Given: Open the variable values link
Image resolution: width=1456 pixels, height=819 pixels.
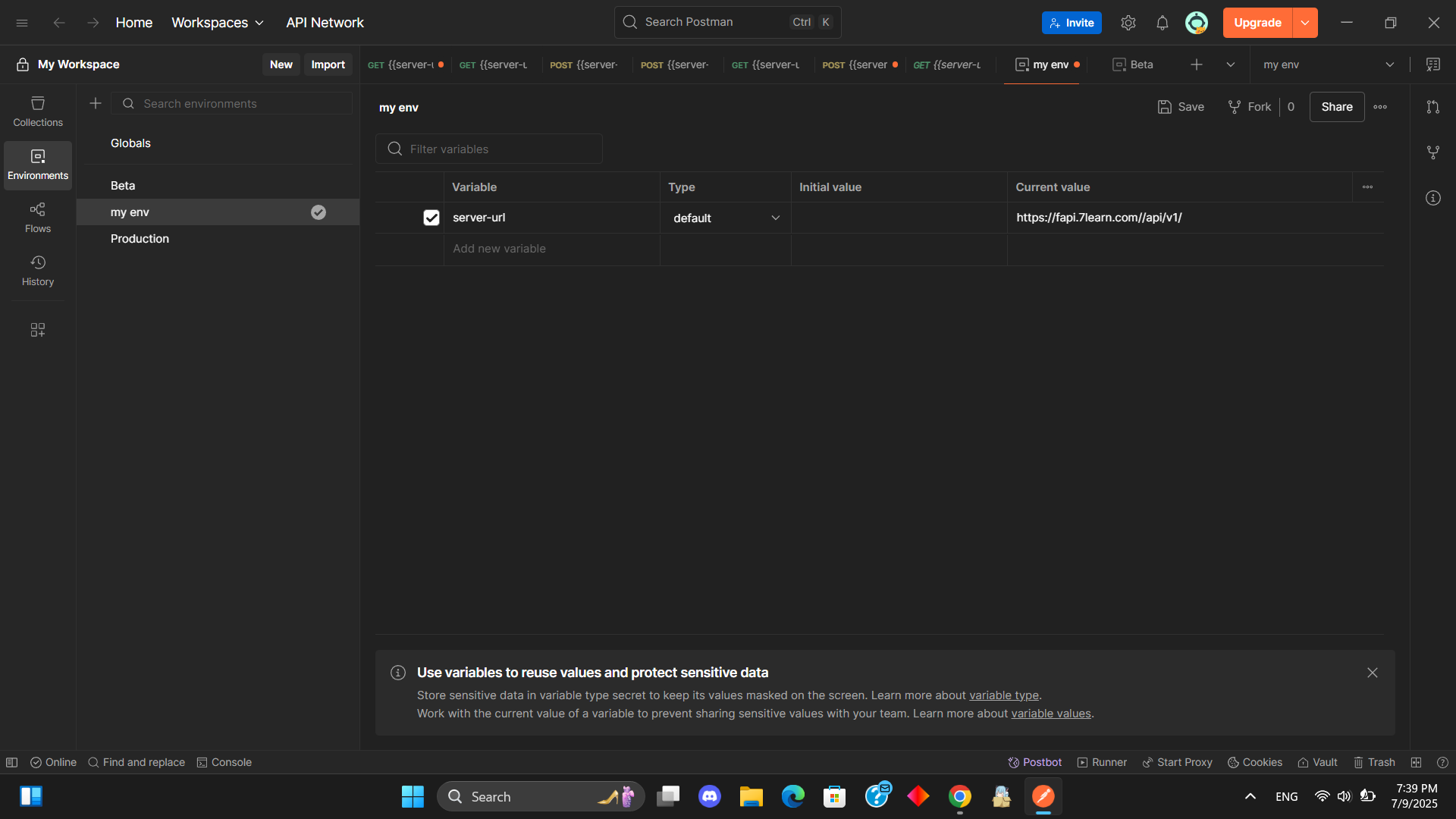Looking at the screenshot, I should 1051,714.
